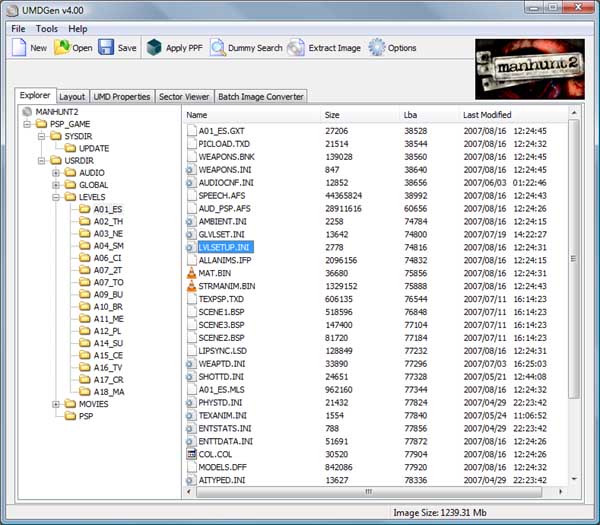Click the settings file icon beside WEAPONS.INI
Screen dimensions: 600x525
(x=191, y=170)
